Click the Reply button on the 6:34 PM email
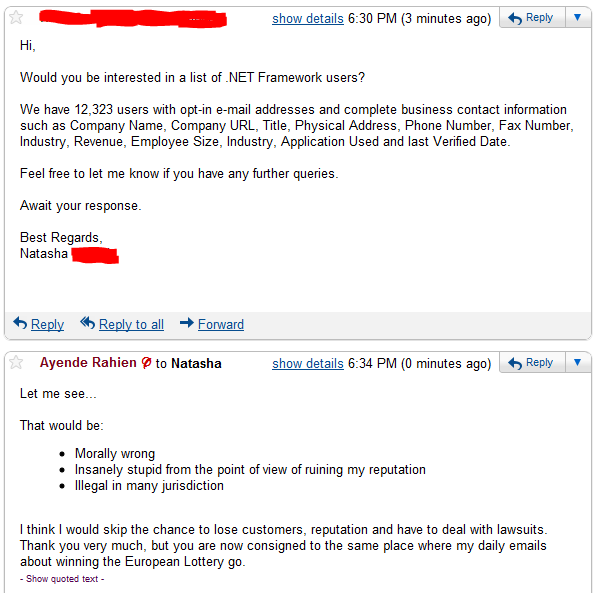 (x=532, y=362)
